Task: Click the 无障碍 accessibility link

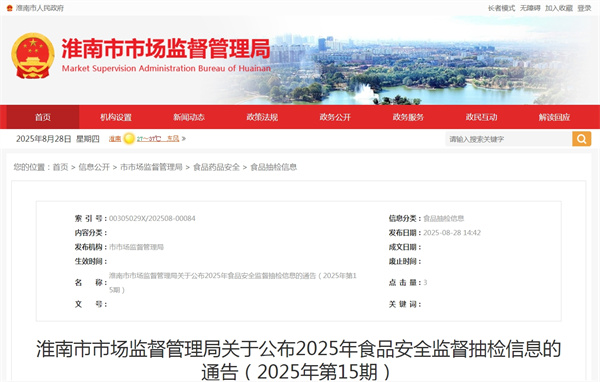Action: (530, 8)
